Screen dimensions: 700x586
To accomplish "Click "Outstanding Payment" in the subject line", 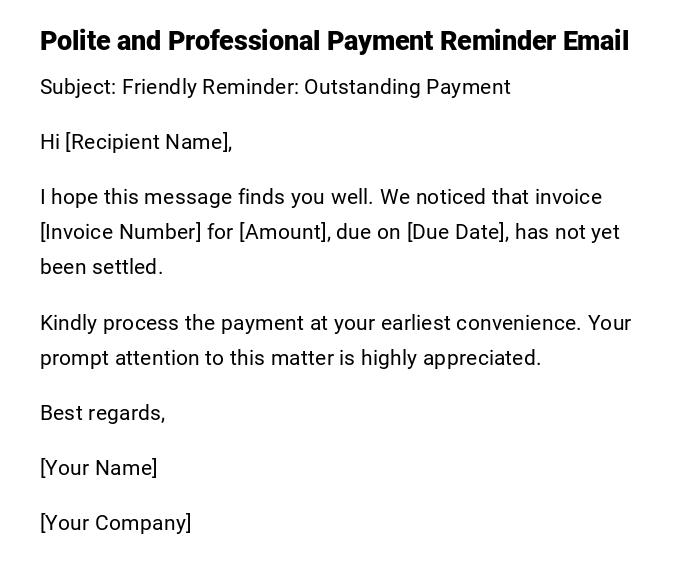I will [x=407, y=87].
